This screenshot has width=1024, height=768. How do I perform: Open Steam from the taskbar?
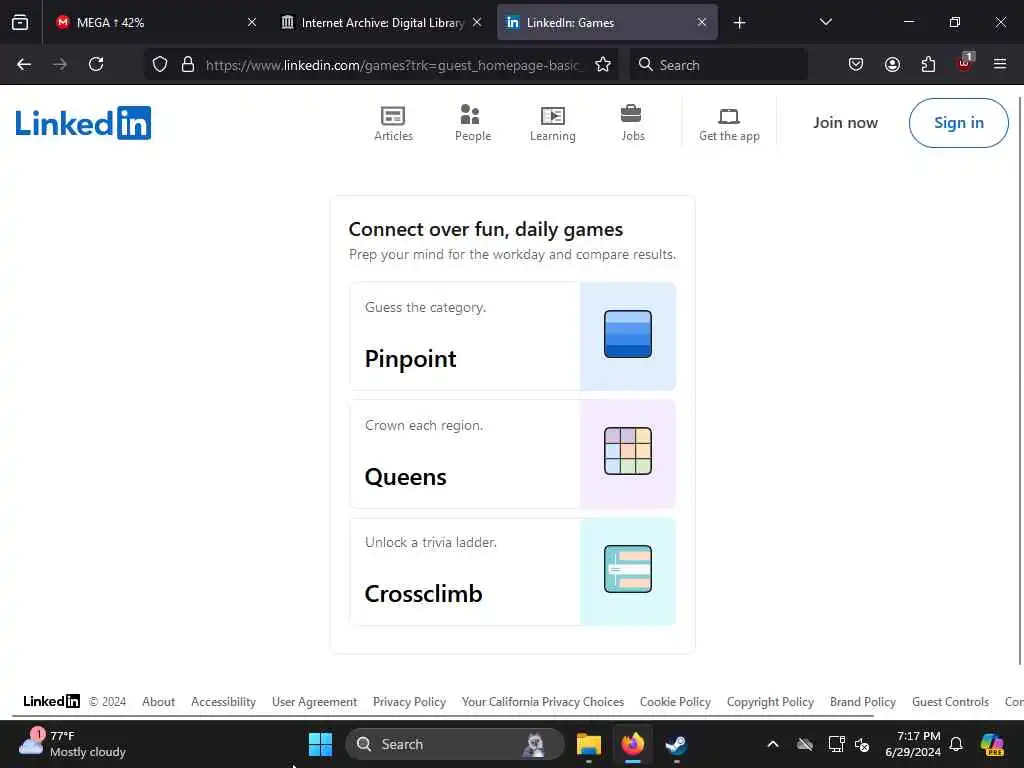click(676, 744)
